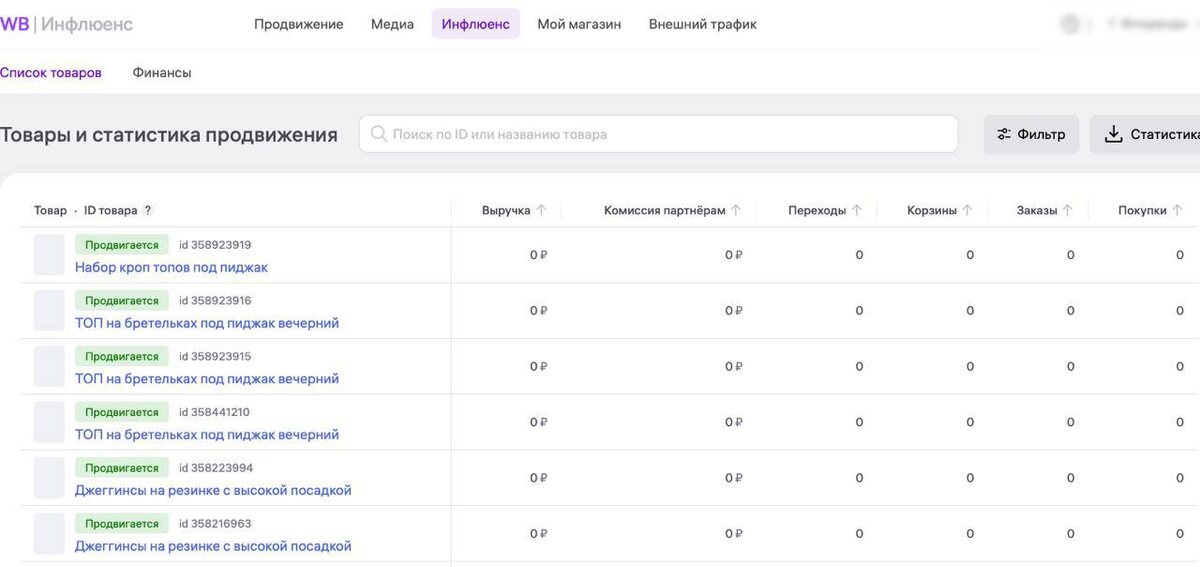Click the Переходы sort arrow
The height and width of the screenshot is (567, 1200).
[857, 210]
